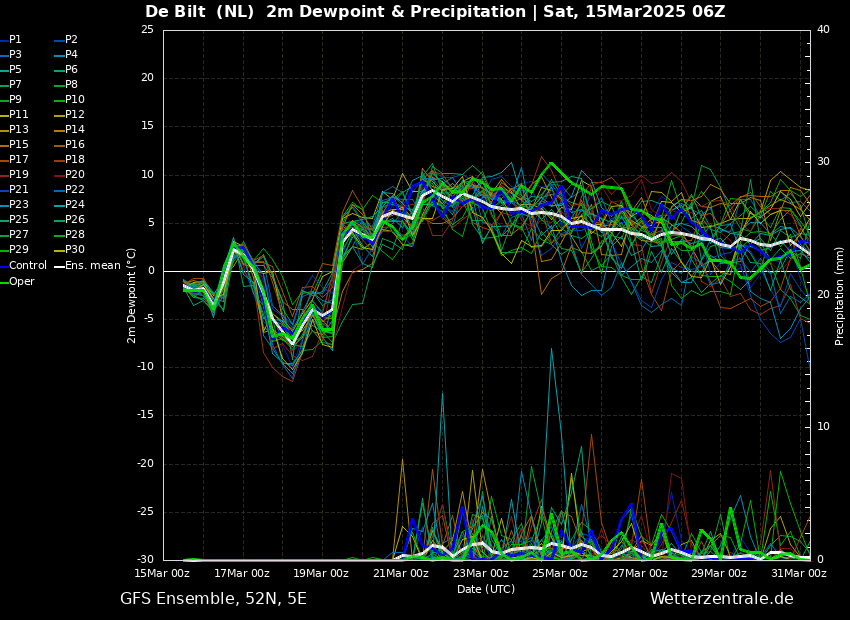Click the GFS Ensemble, 52N, 5E caption
850x620 pixels.
pyautogui.click(x=213, y=599)
